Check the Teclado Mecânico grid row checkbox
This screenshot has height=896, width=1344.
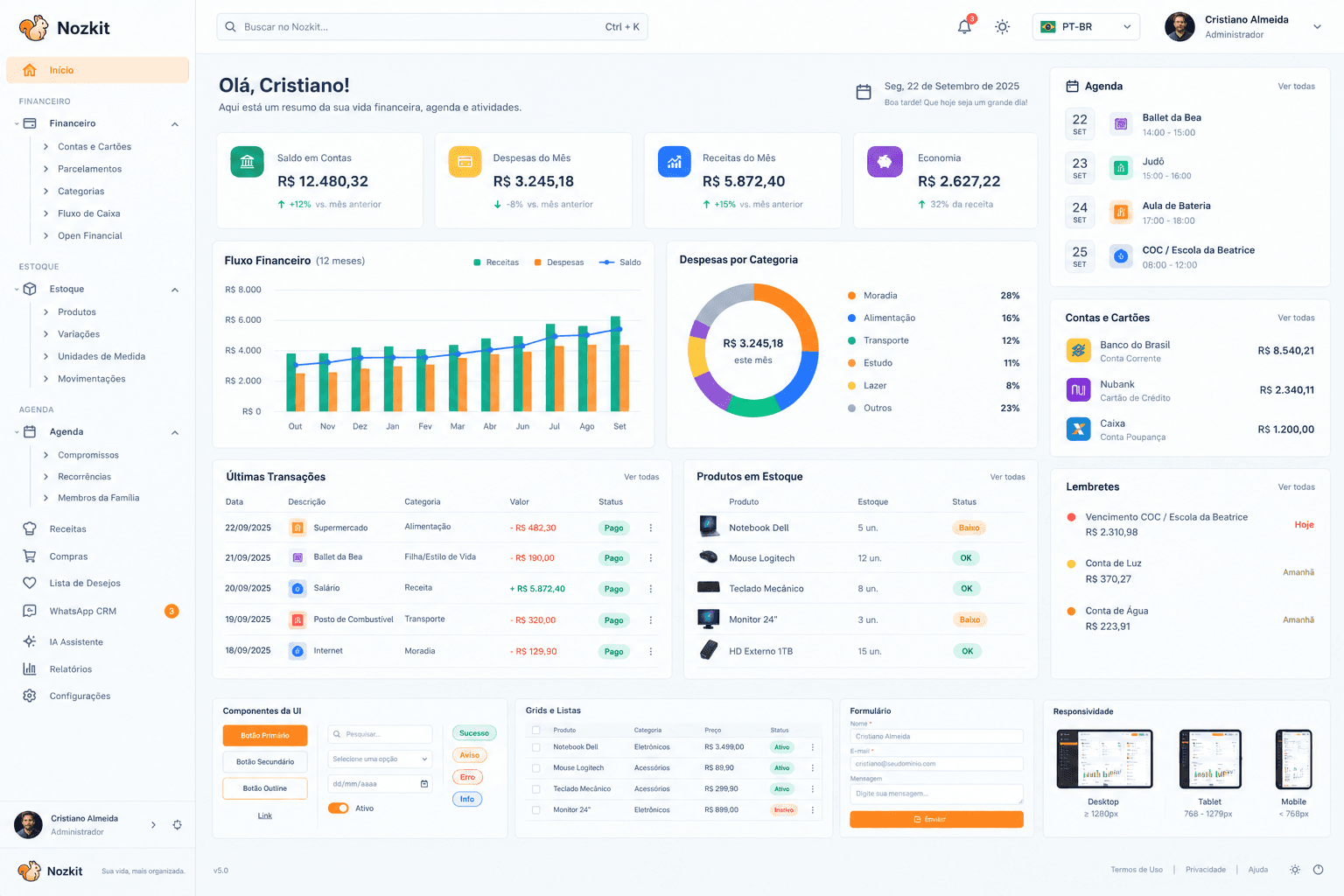coord(536,789)
